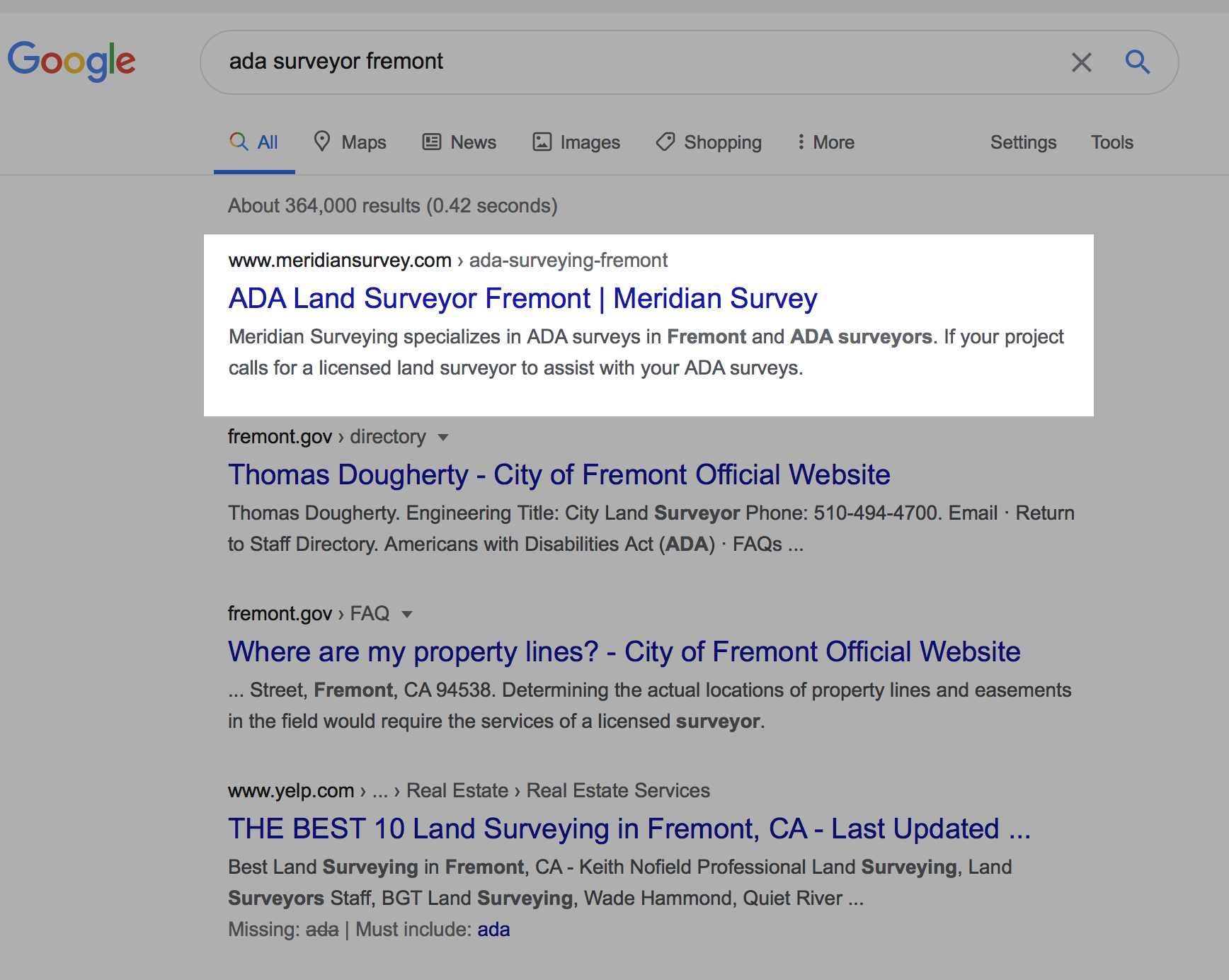Open Where are my property lines result
Image resolution: width=1229 pixels, height=980 pixels.
click(x=624, y=652)
